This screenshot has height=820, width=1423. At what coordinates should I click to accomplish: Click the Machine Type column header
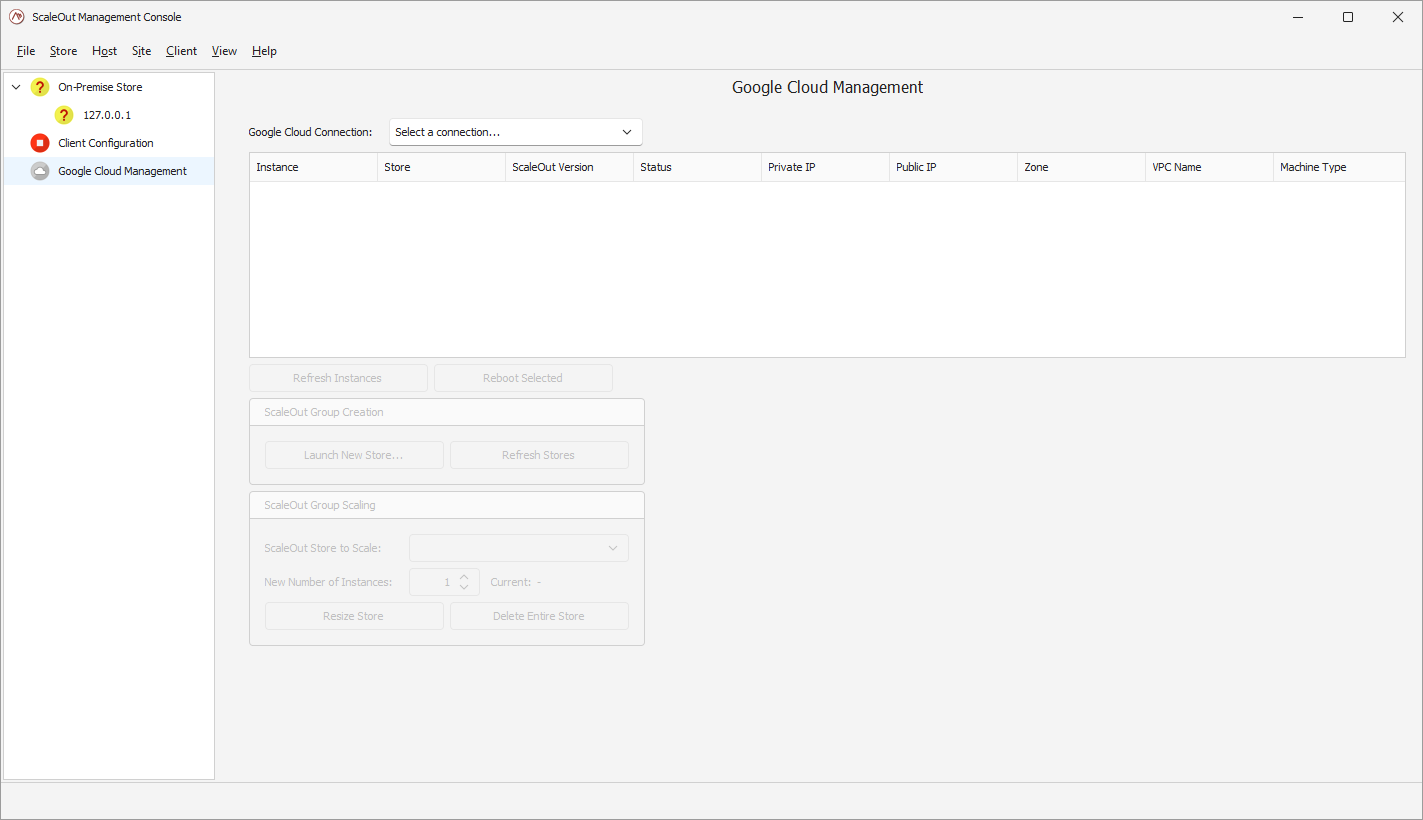click(x=1339, y=167)
